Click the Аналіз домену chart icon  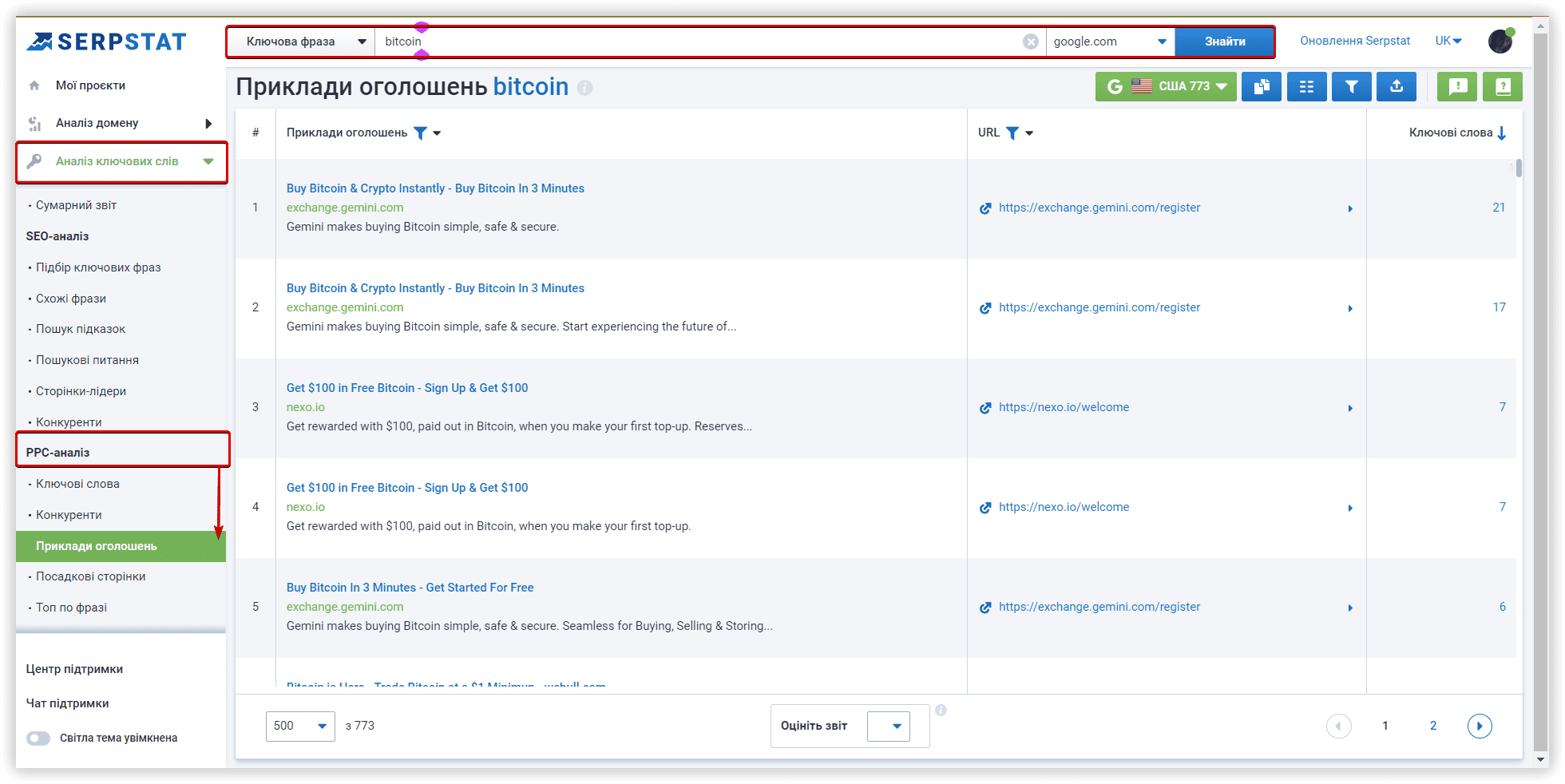[34, 124]
